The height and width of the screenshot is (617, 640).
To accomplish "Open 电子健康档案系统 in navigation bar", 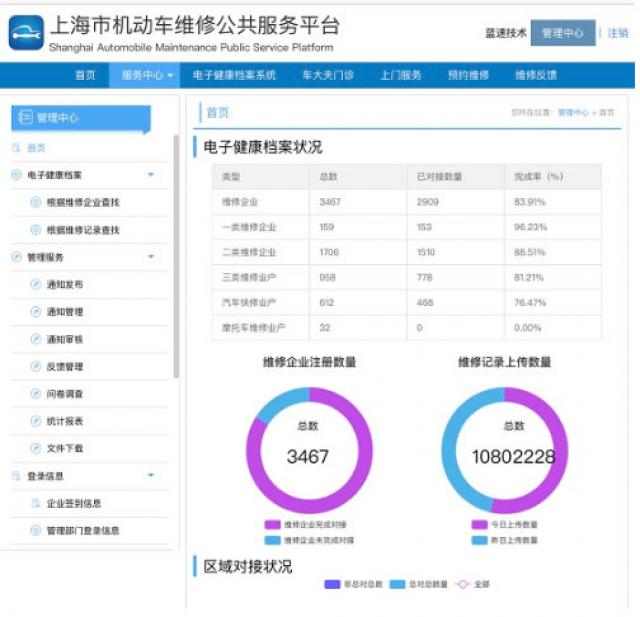I will 234,75.
